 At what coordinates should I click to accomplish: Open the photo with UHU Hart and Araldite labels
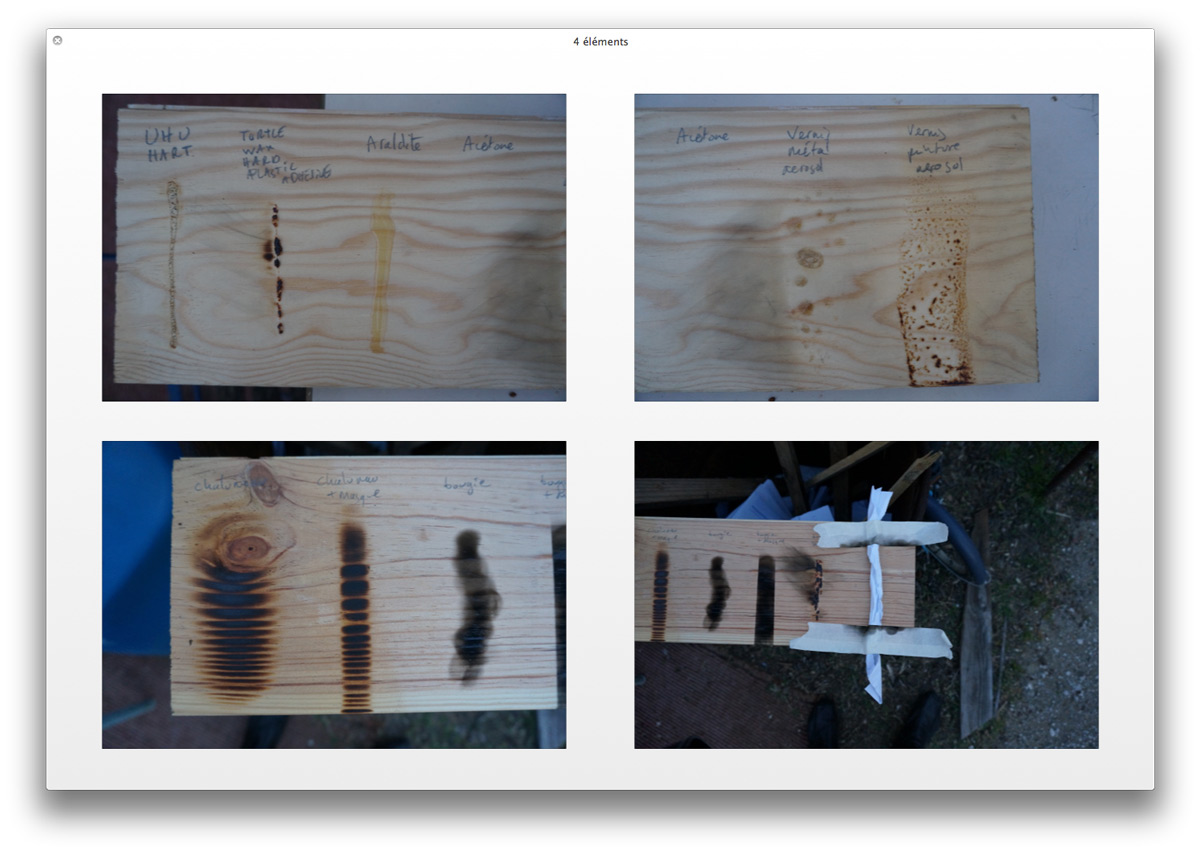click(334, 248)
